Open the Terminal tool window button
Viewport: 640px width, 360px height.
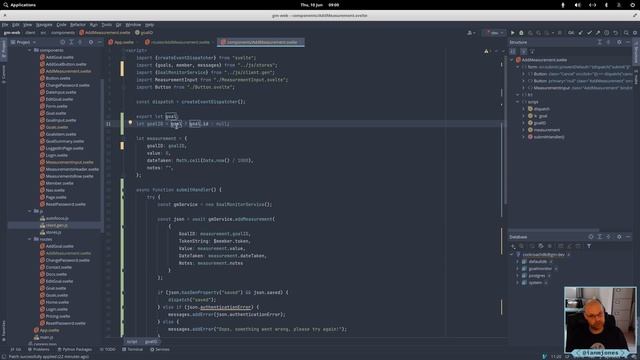133,349
